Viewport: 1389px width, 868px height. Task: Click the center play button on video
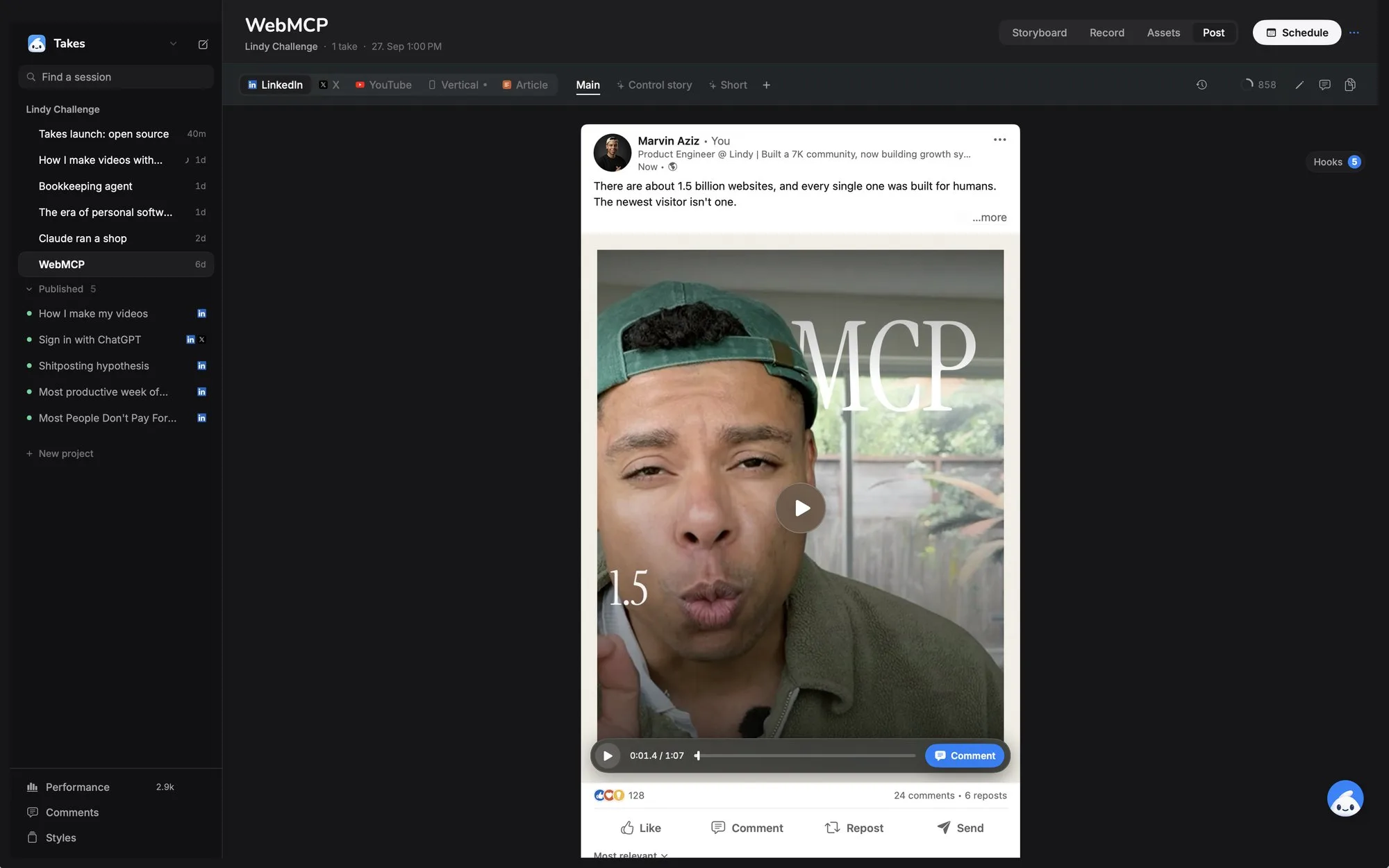click(801, 508)
